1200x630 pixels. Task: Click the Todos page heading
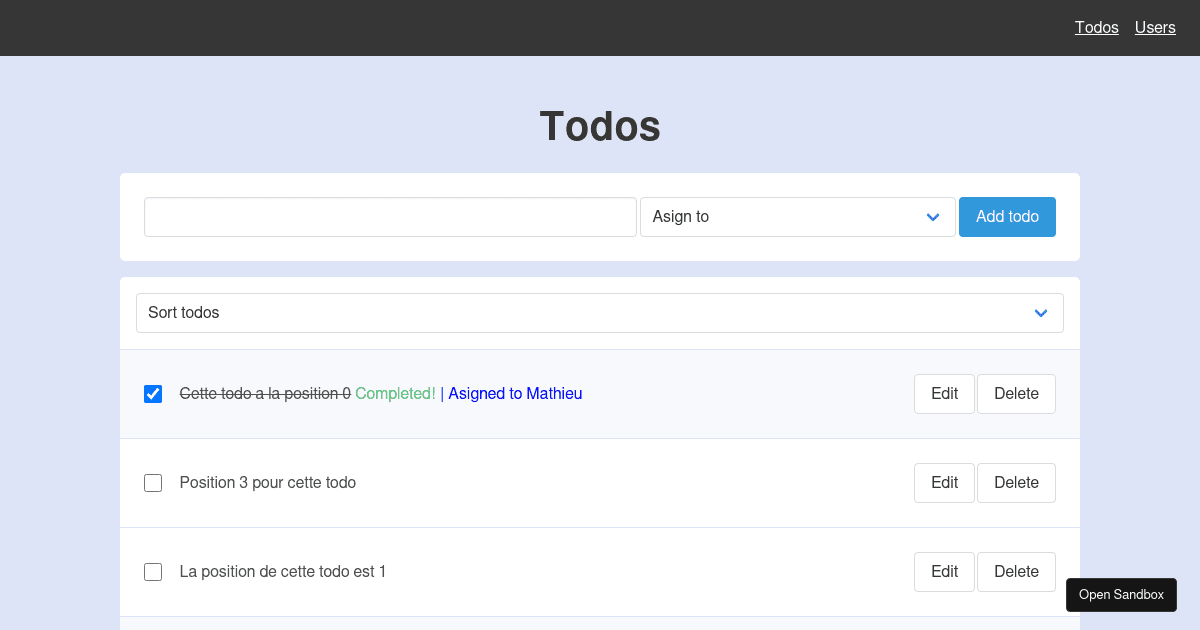[x=600, y=127]
